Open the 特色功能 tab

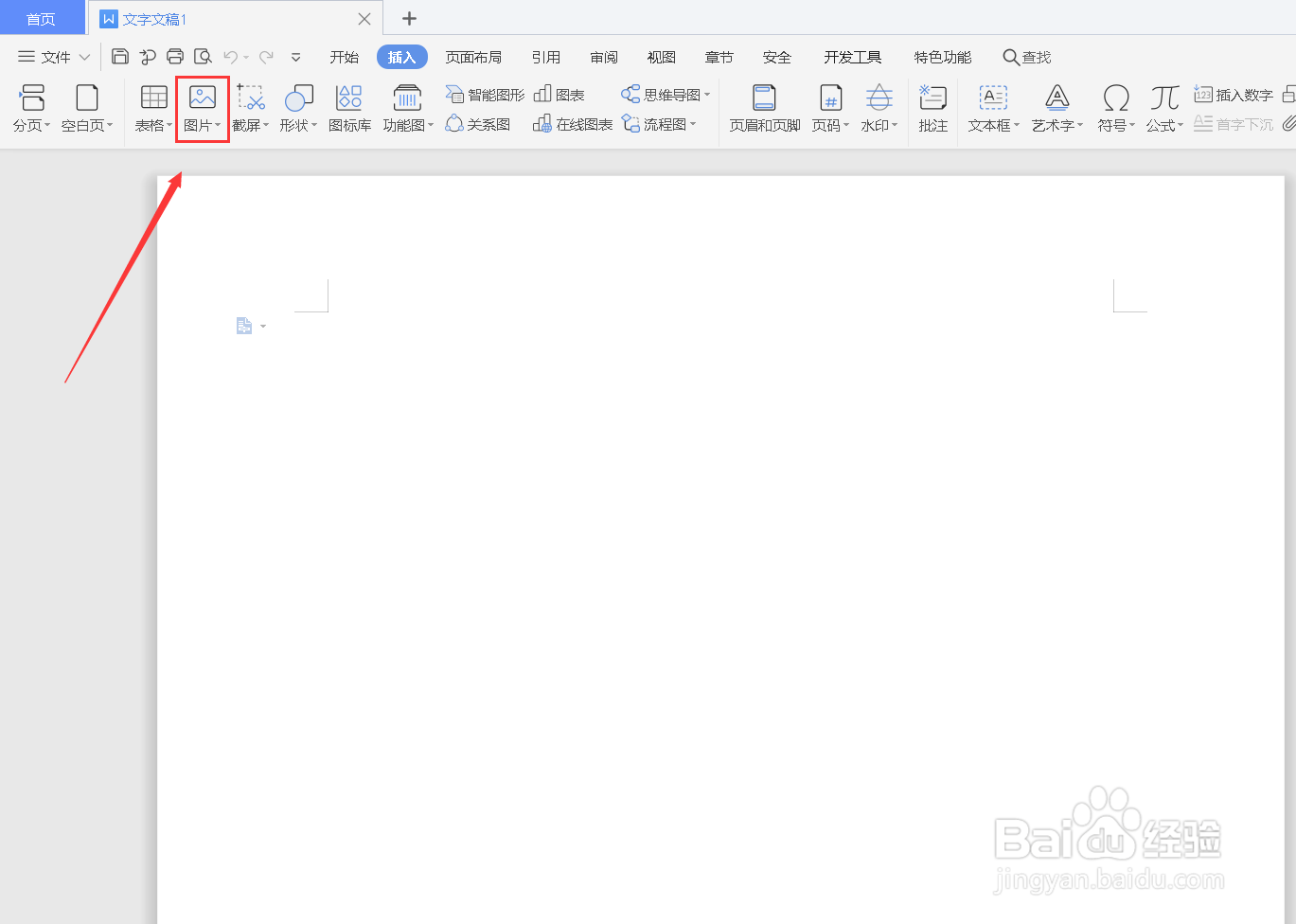pos(943,57)
